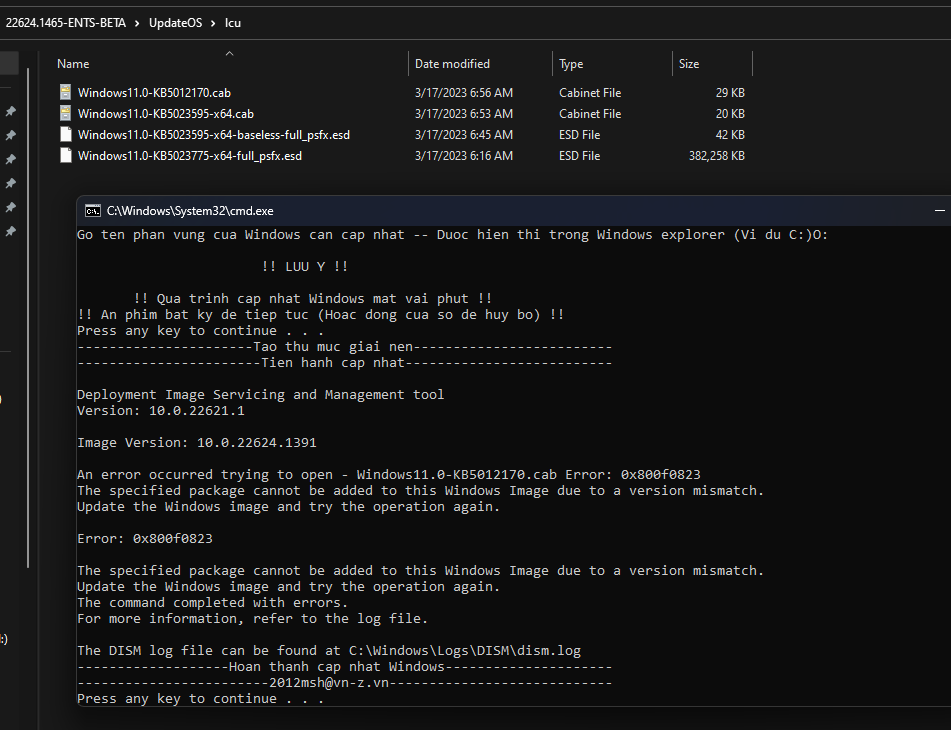This screenshot has width=951, height=730.
Task: Click the cmd.exe window title icon
Action: pyautogui.click(x=93, y=211)
